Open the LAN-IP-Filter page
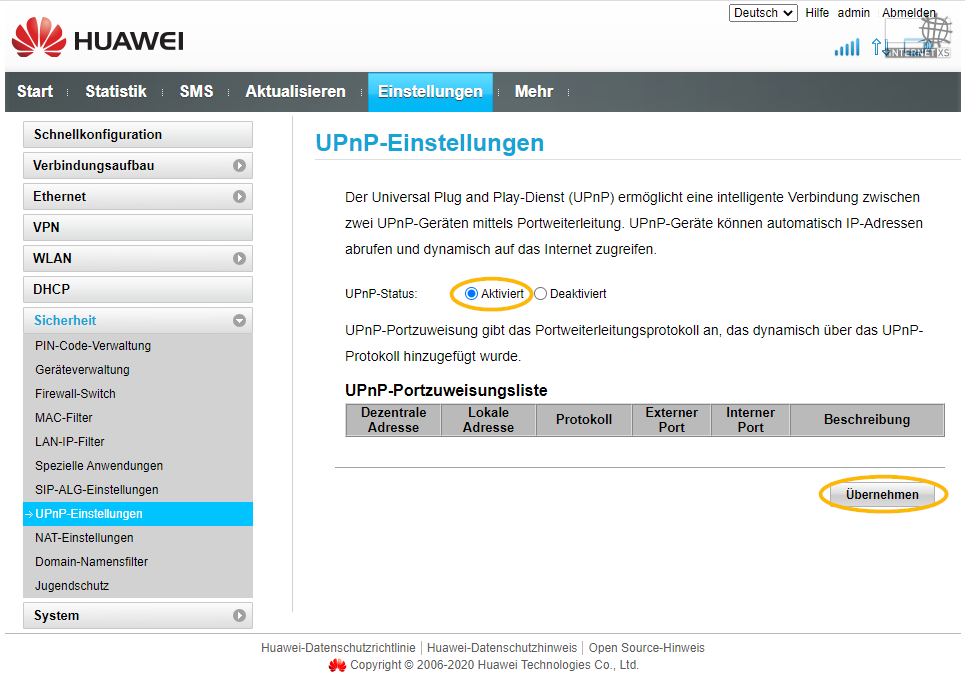 pos(70,442)
